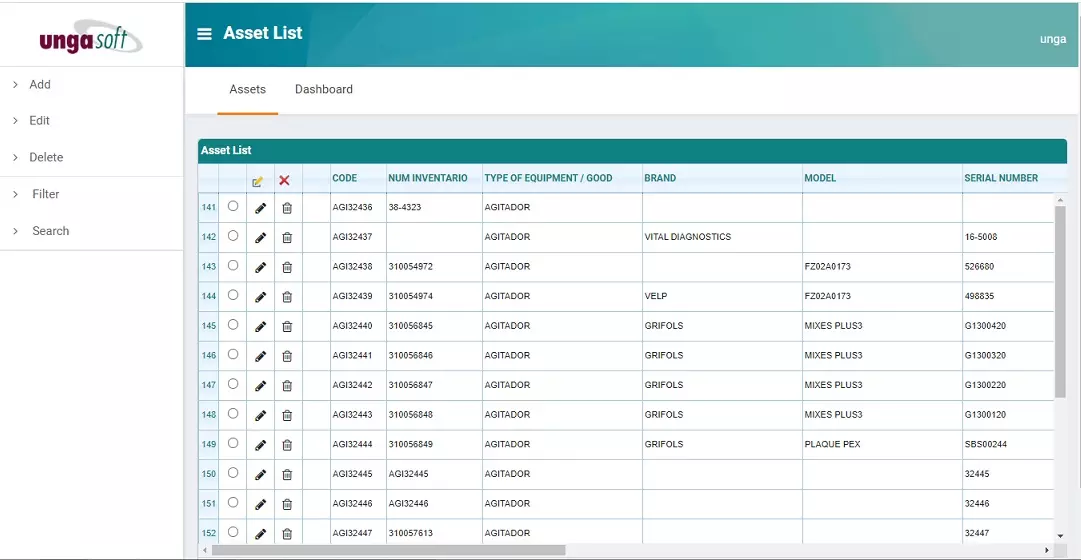Click the horizontal scrollbar under the table
Image resolution: width=1081 pixels, height=560 pixels.
pos(388,550)
